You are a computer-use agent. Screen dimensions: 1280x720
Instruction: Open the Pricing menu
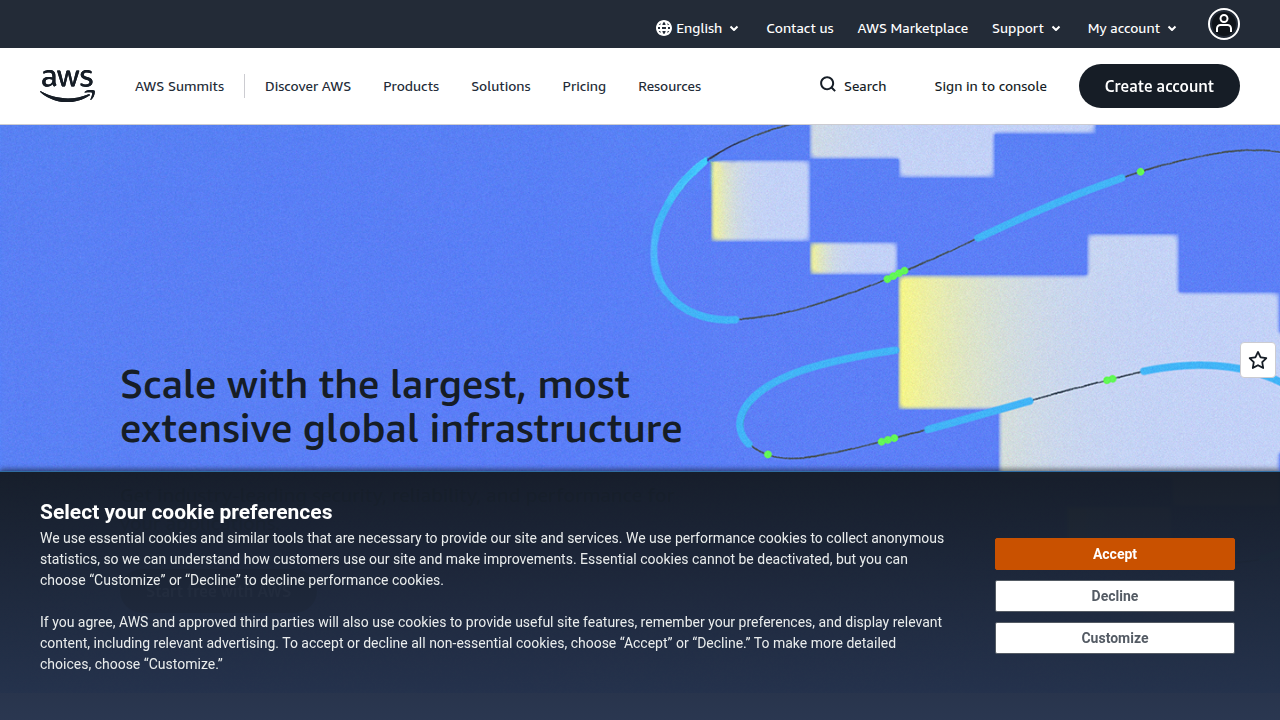584,86
